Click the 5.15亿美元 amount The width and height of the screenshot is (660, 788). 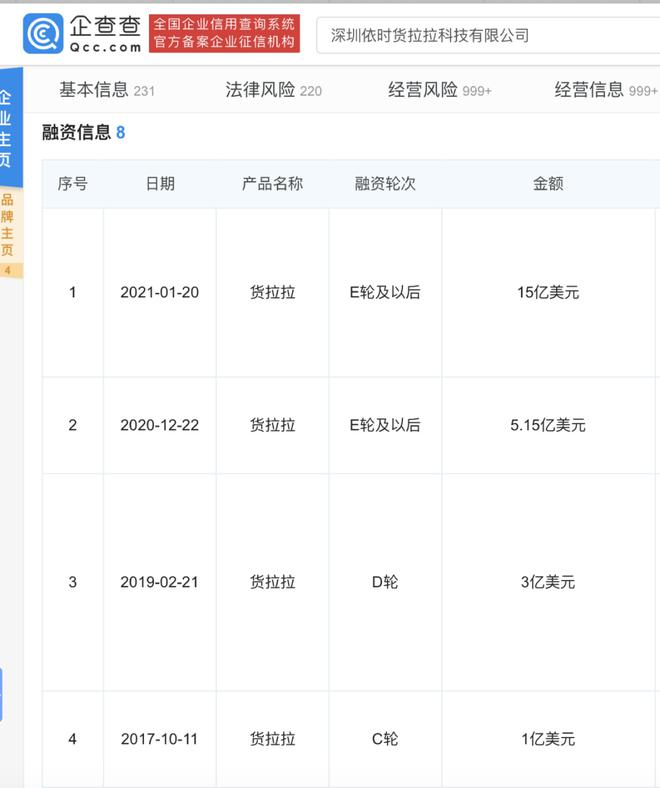[x=548, y=425]
